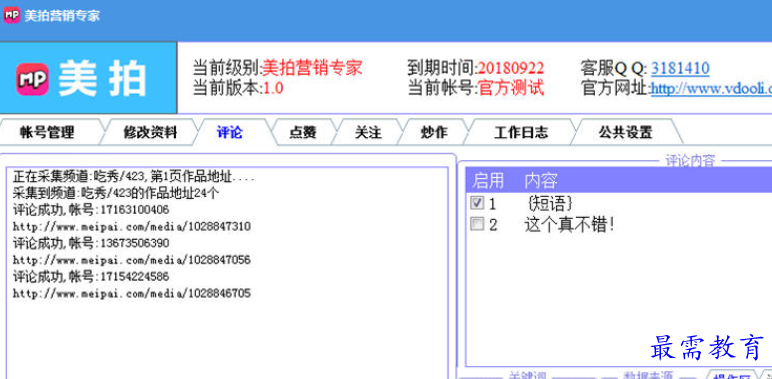Select the 这个真不错! comment content
Image resolution: width=772 pixels, height=379 pixels.
point(570,225)
